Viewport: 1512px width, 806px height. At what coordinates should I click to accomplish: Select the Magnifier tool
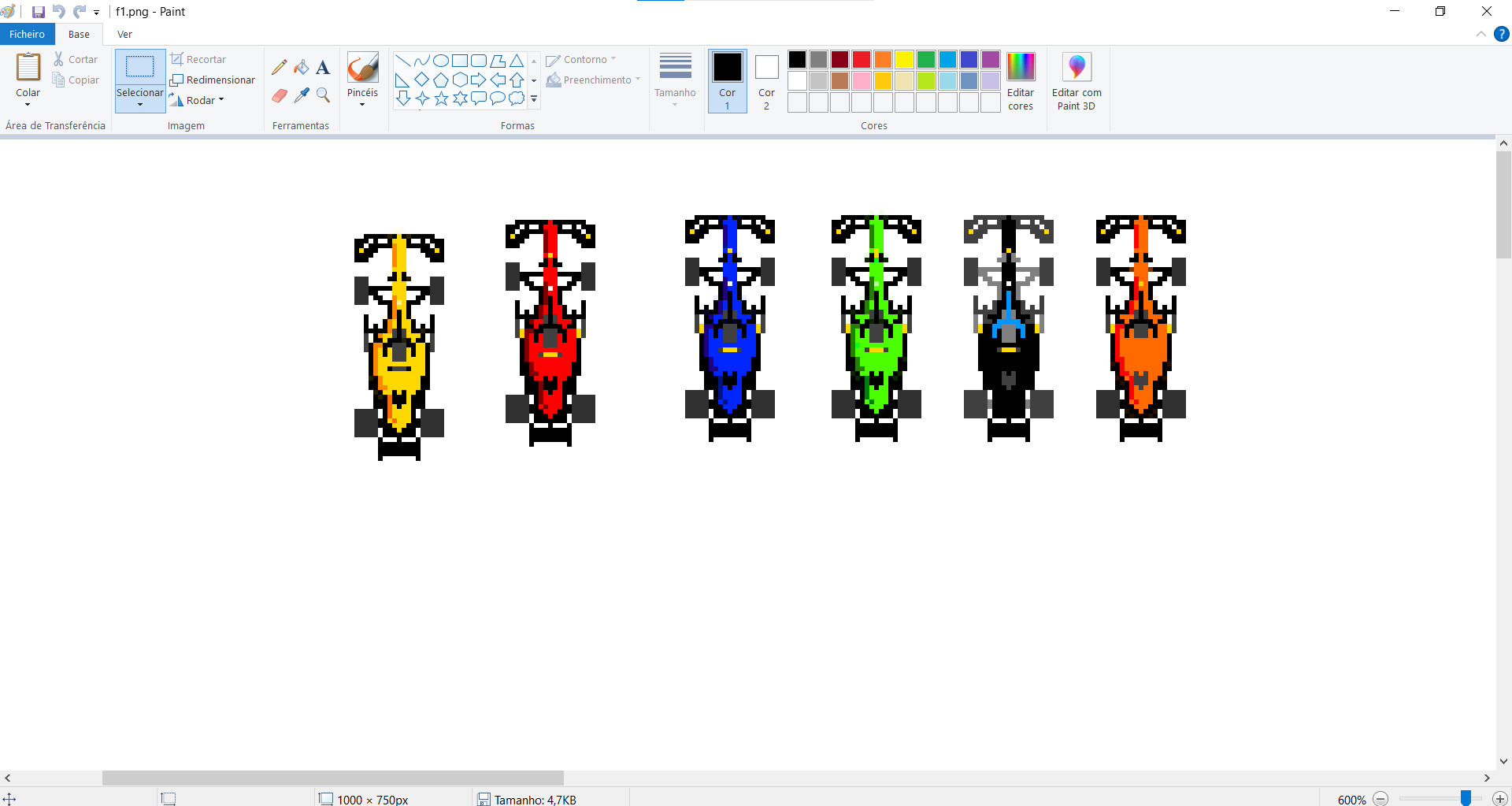(323, 95)
